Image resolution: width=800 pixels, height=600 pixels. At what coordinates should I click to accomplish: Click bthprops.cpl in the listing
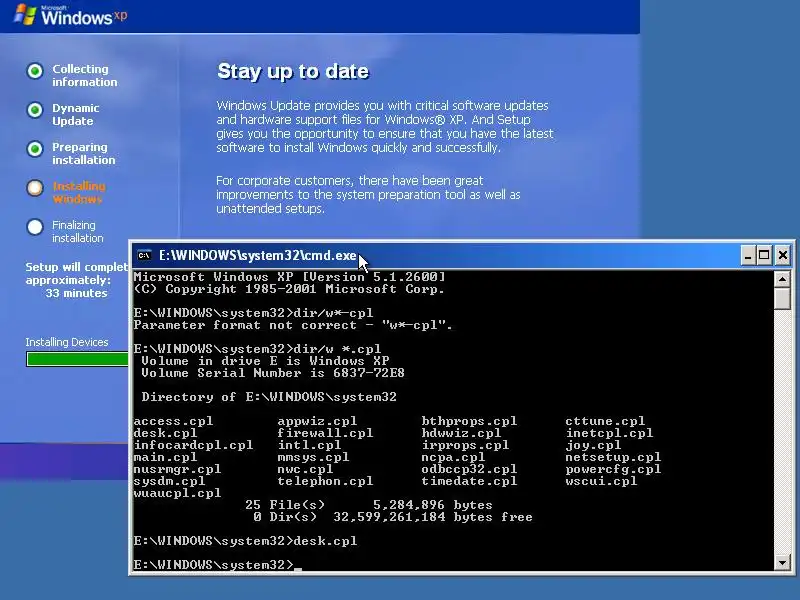tap(469, 421)
